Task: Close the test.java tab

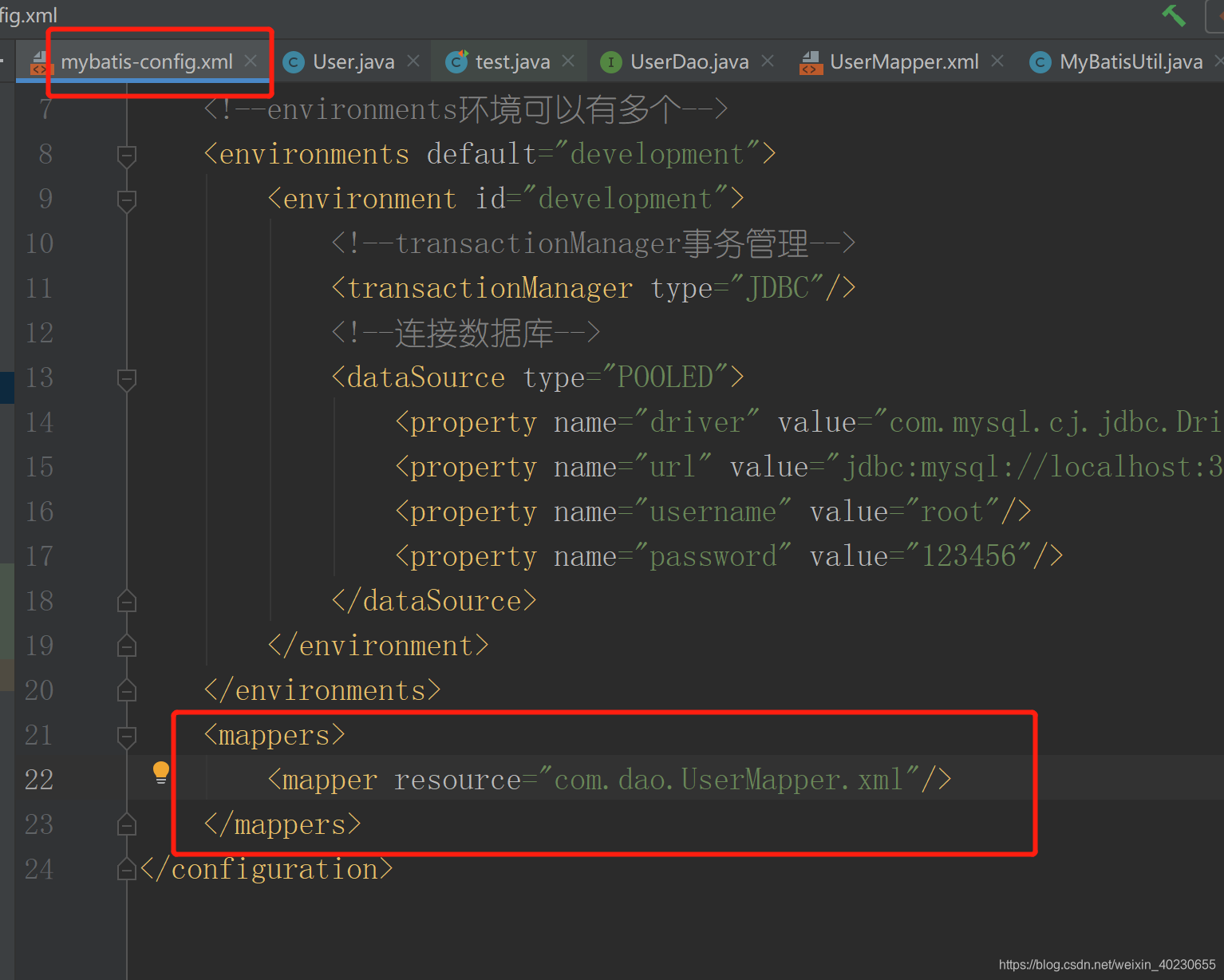Action: 568,61
